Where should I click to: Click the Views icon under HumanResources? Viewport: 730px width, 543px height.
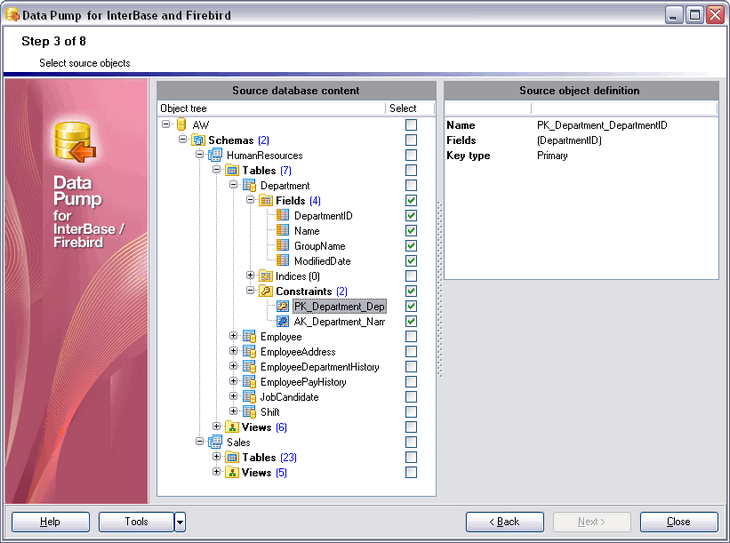tap(232, 427)
